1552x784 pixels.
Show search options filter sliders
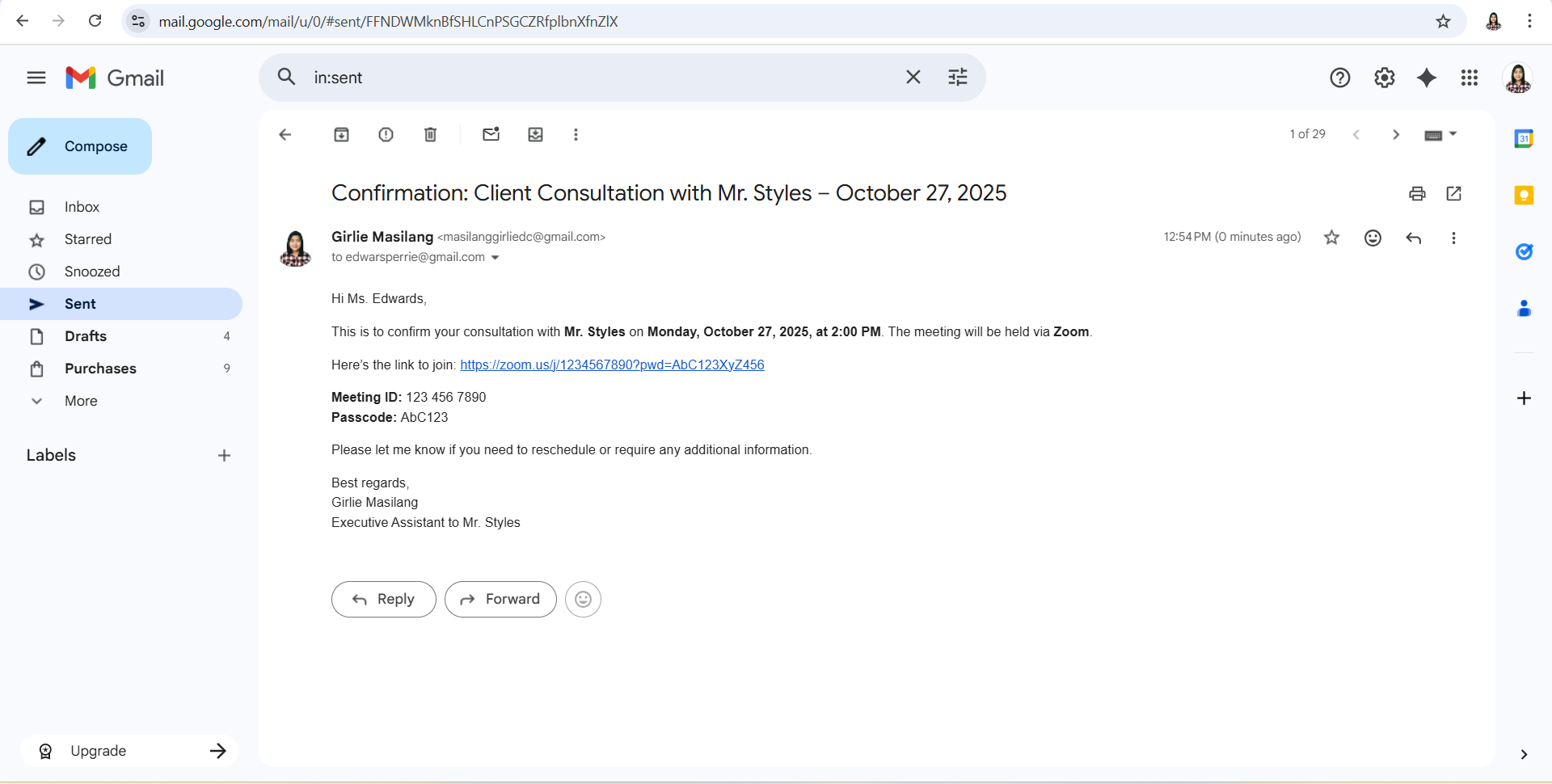957,78
